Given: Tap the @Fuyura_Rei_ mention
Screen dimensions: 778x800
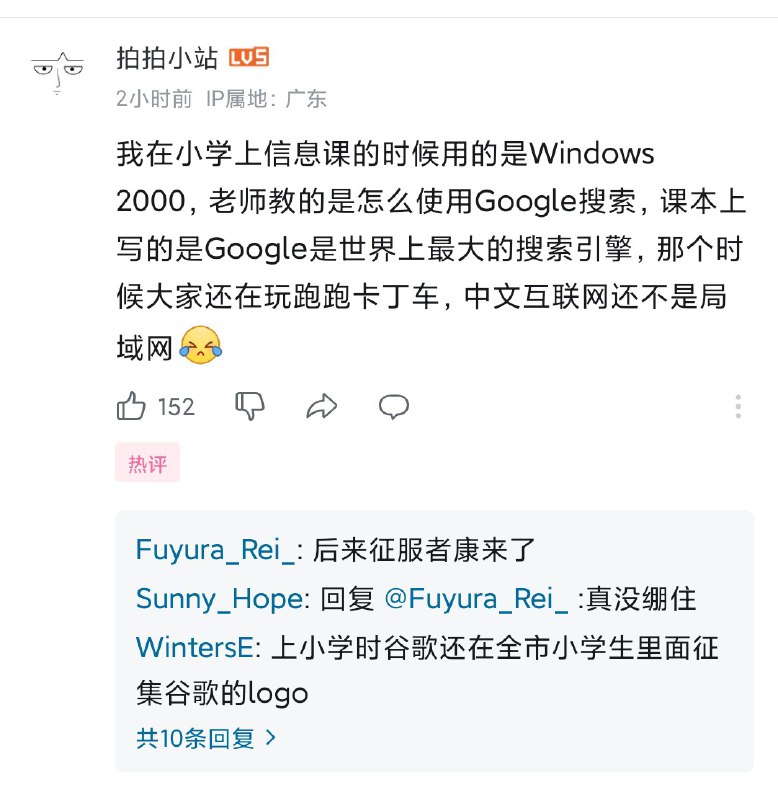Looking at the screenshot, I should (476, 598).
